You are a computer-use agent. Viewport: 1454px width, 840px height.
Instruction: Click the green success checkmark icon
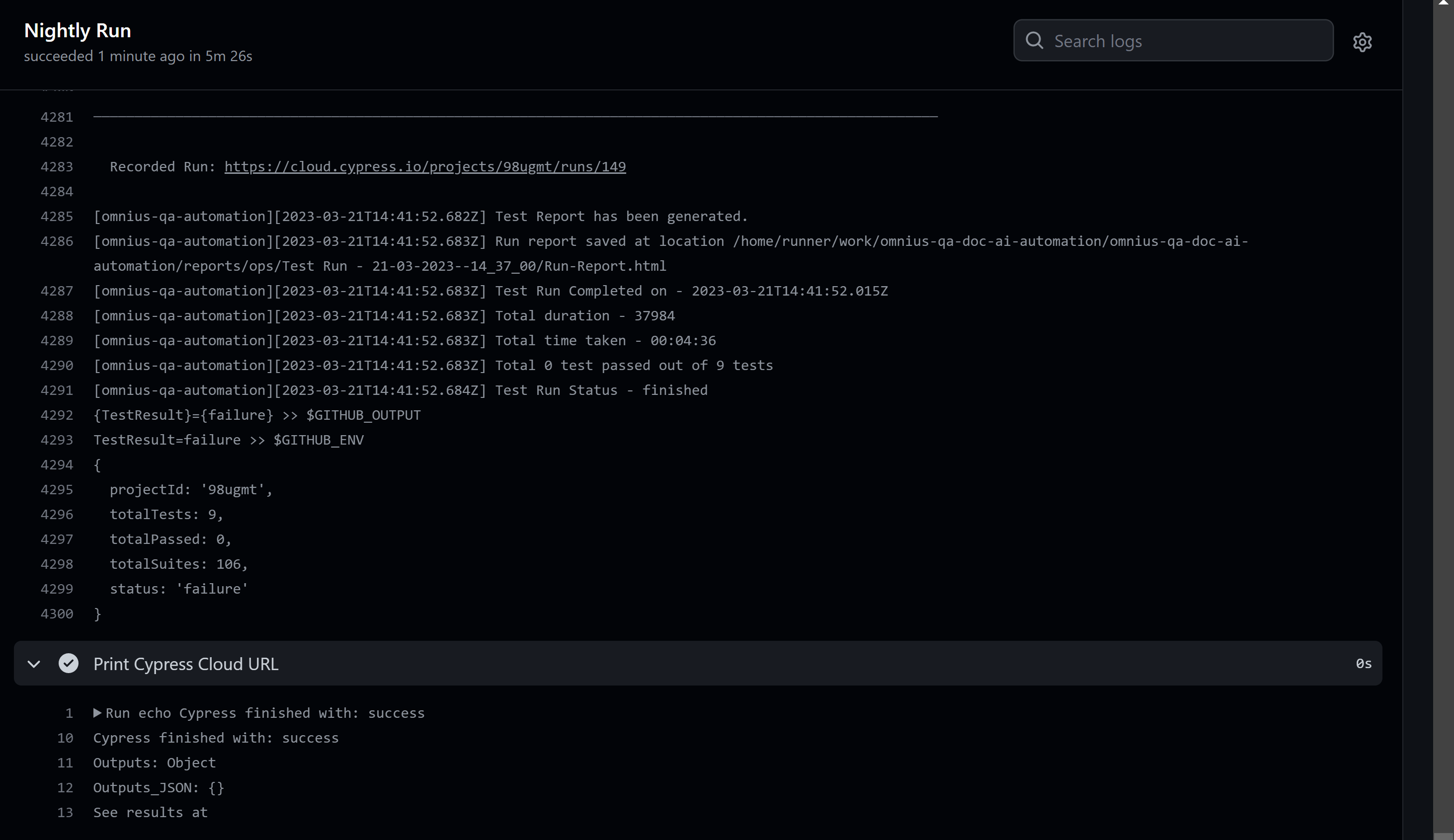pos(69,664)
